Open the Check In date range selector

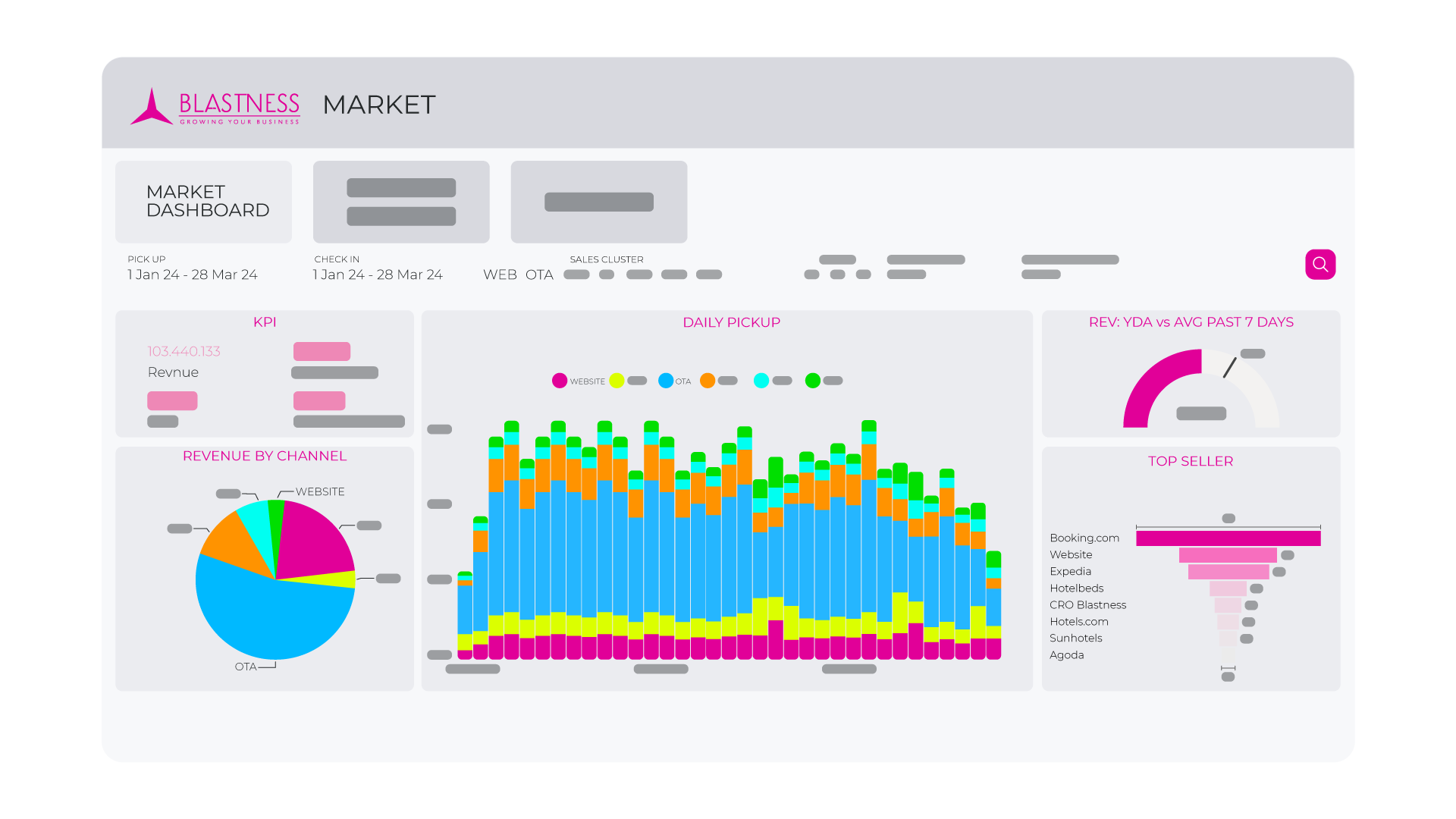[x=378, y=275]
